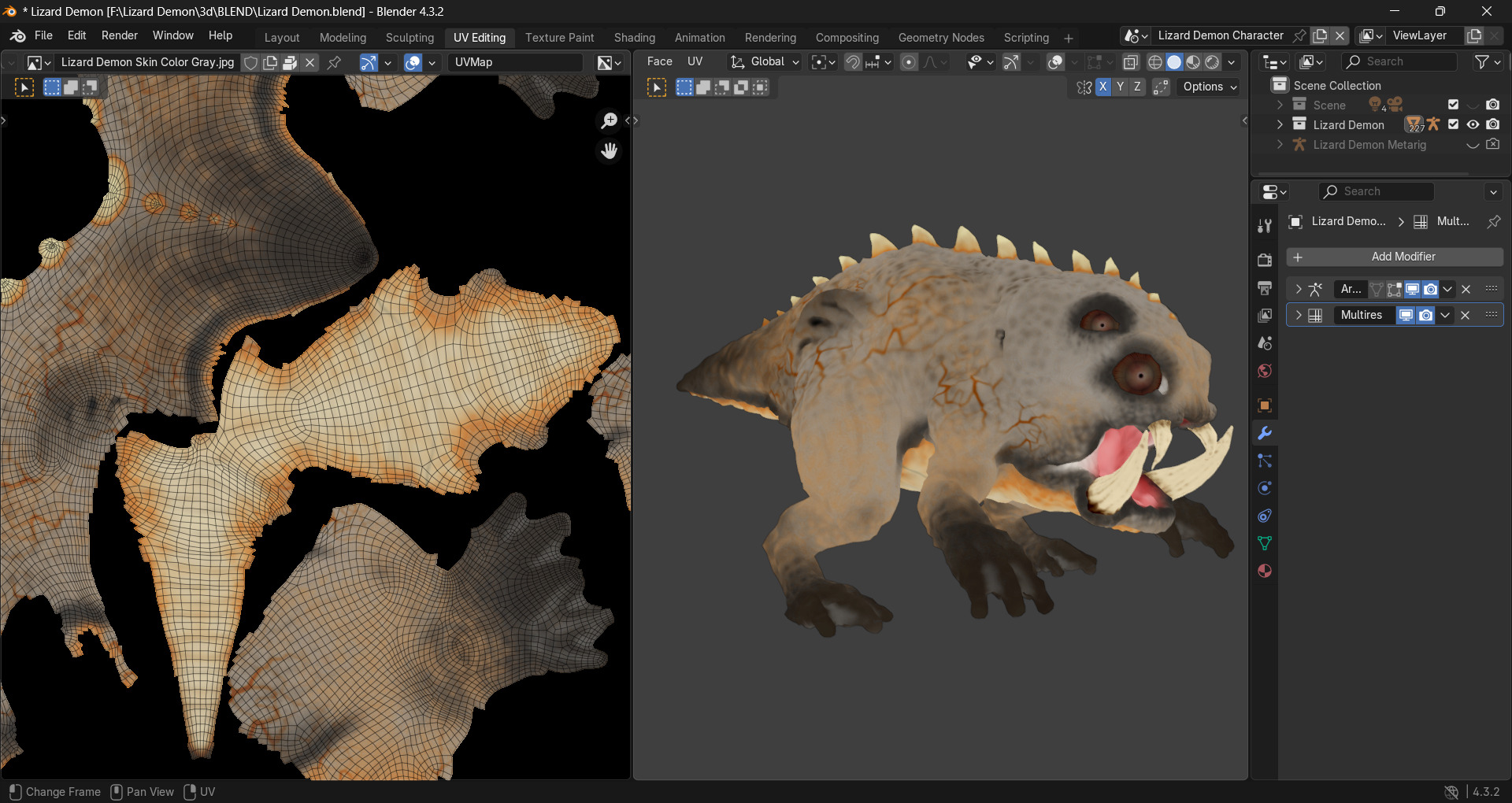The image size is (1512, 803).
Task: Click the zoom magnifier gizmo in UV editor
Action: tap(609, 120)
